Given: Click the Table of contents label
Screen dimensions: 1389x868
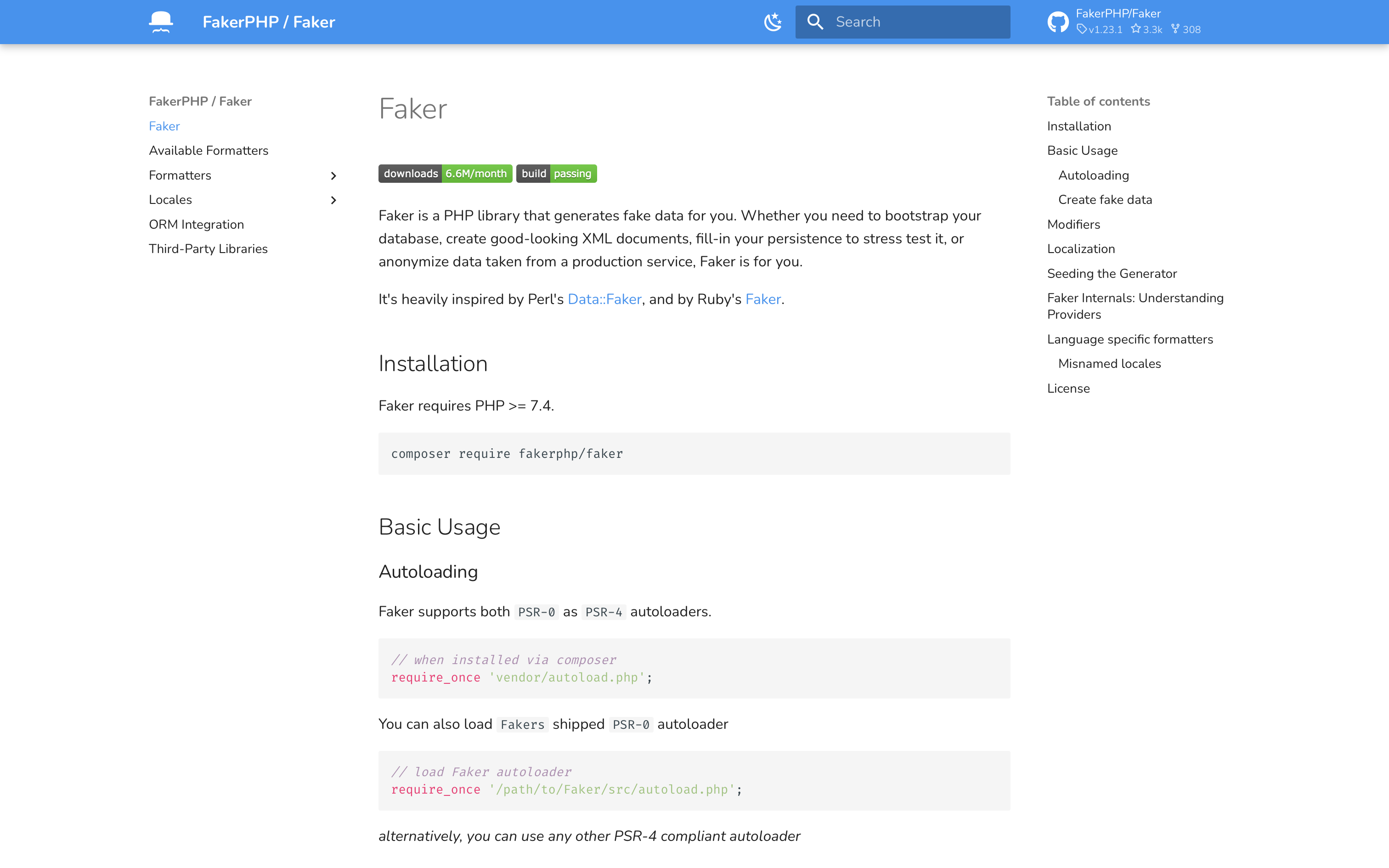Looking at the screenshot, I should tap(1098, 101).
